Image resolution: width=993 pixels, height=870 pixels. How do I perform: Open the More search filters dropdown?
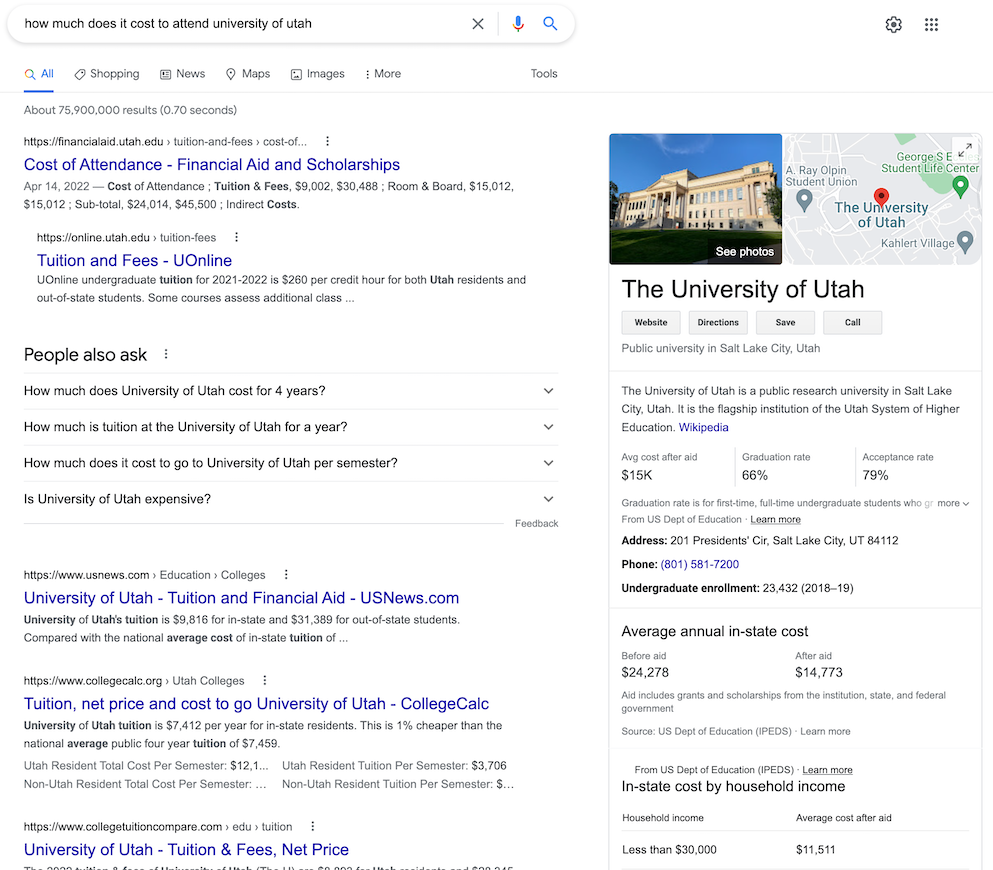point(383,74)
